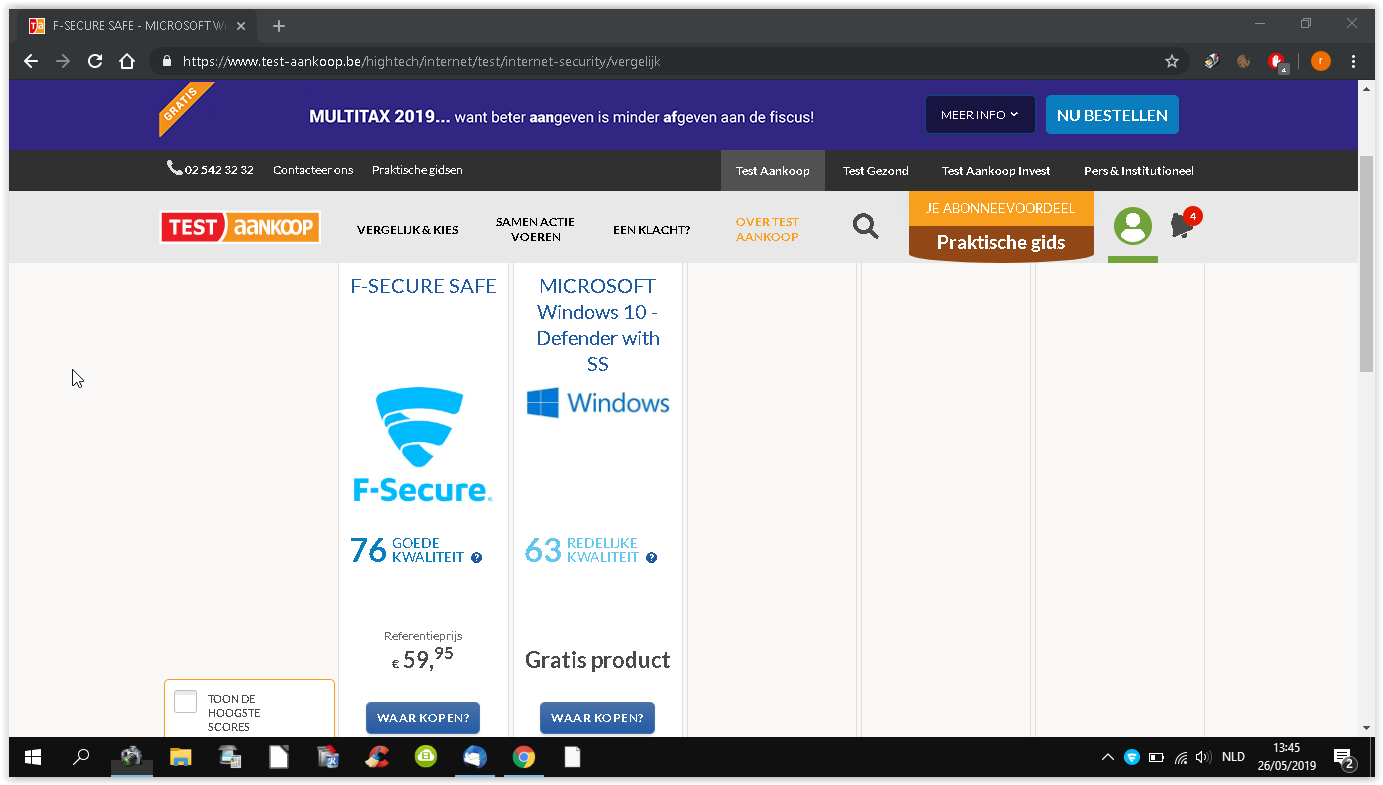Open the browser home page

pyautogui.click(x=127, y=61)
